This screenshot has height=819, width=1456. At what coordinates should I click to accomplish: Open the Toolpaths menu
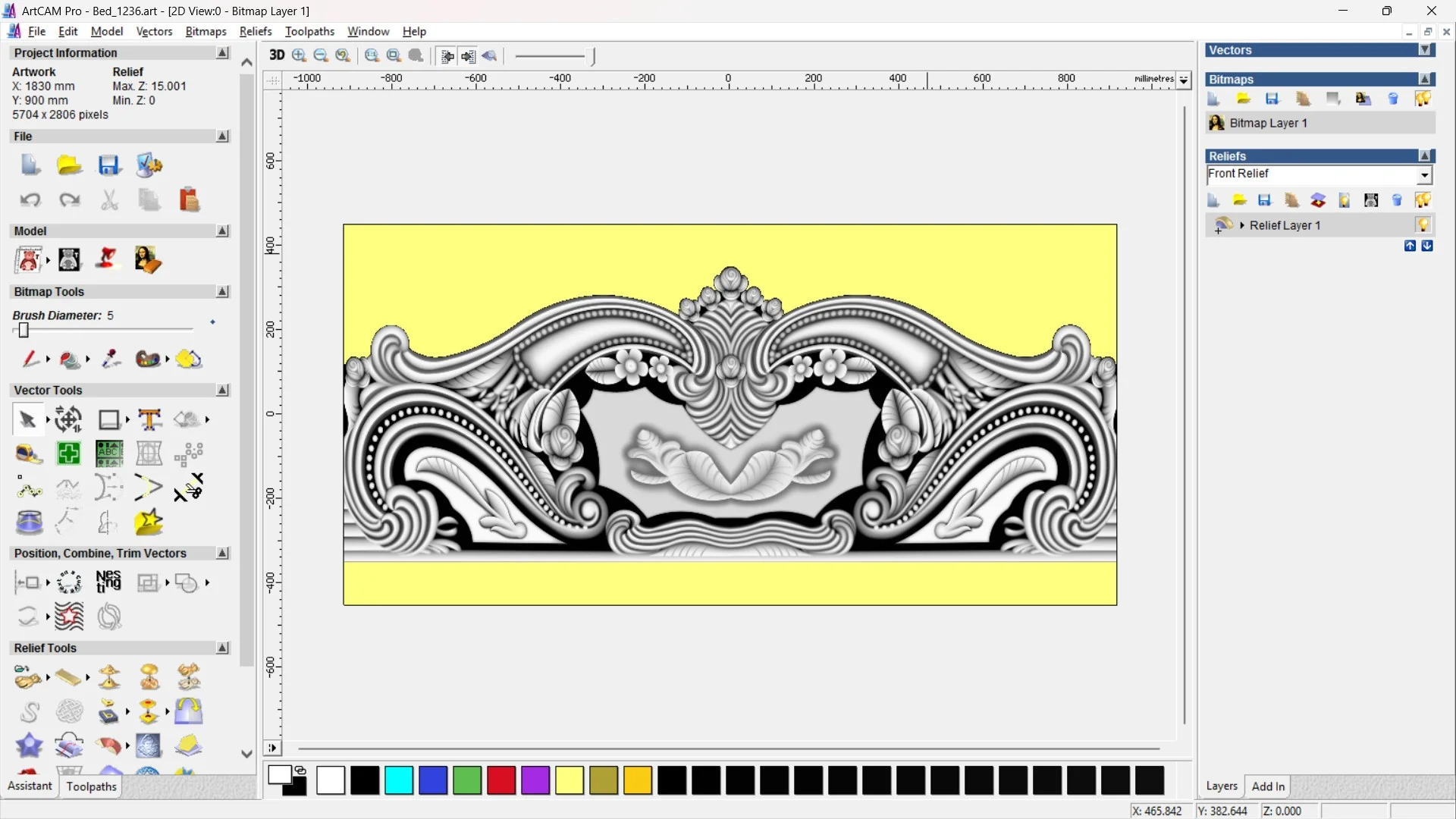[x=309, y=31]
